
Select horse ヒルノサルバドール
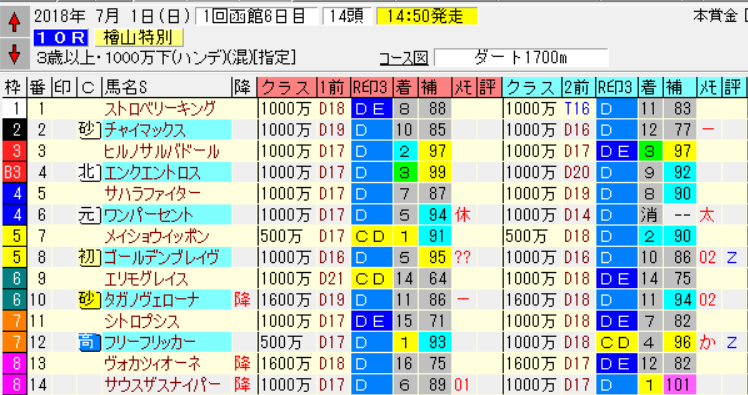point(166,151)
